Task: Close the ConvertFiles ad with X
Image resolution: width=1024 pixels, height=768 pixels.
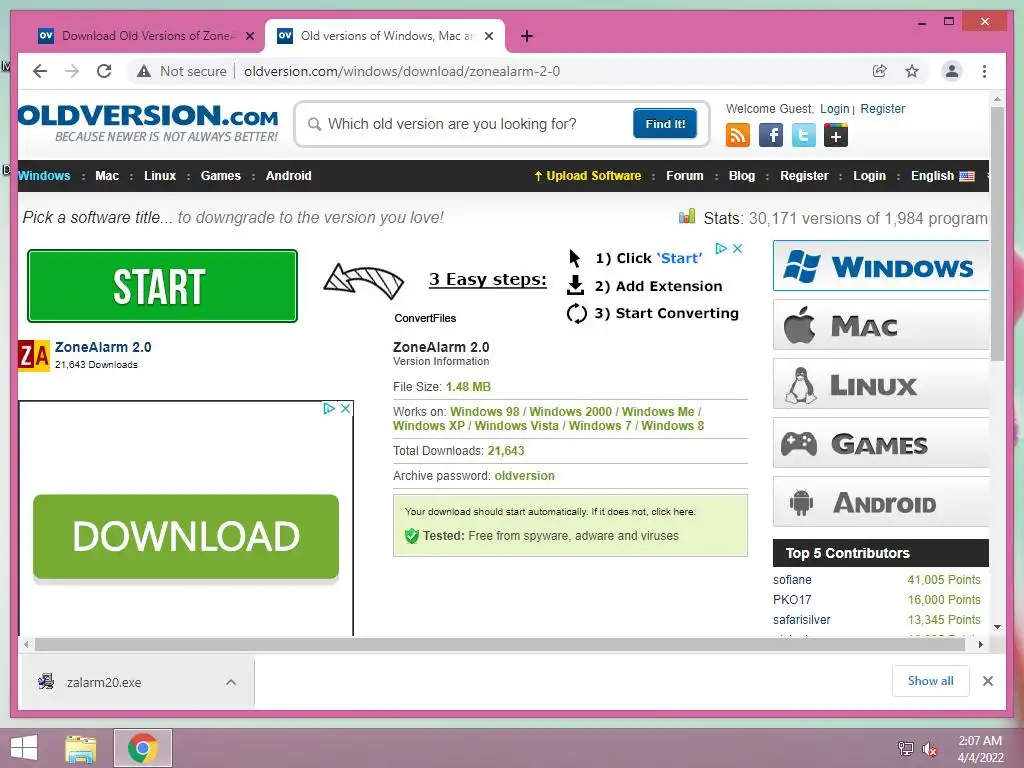Action: 737,248
